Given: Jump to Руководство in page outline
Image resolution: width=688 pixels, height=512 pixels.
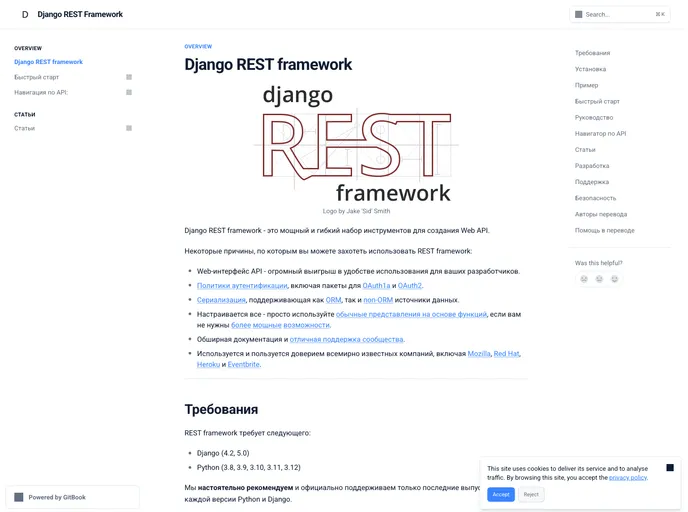Looking at the screenshot, I should (x=594, y=118).
